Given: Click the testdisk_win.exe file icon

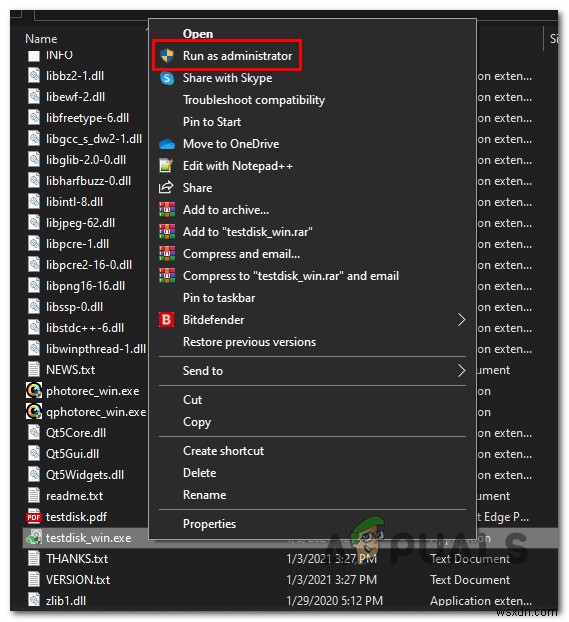Looking at the screenshot, I should 34,538.
